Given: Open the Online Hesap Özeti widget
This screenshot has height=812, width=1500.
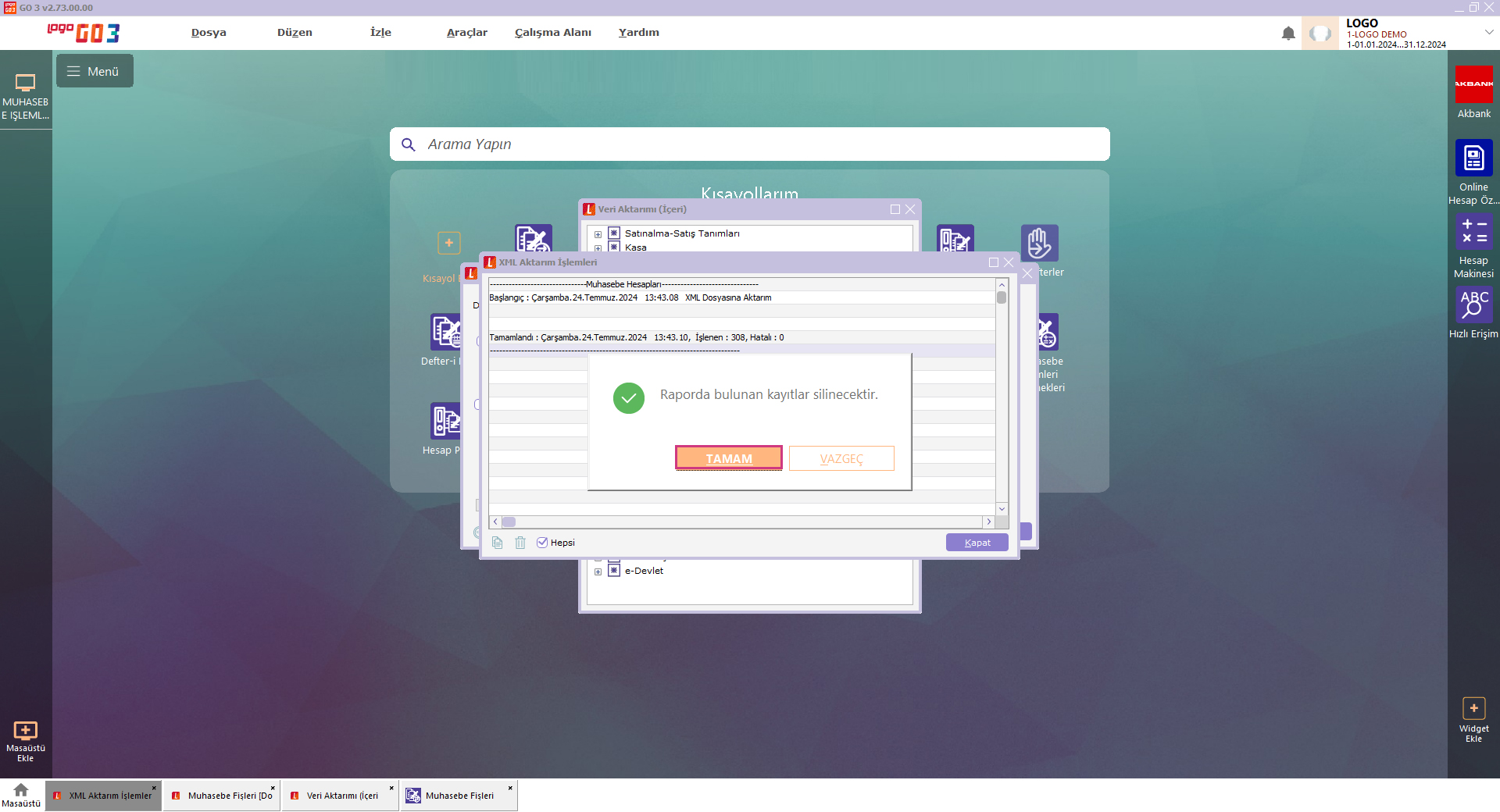Looking at the screenshot, I should coord(1473,158).
